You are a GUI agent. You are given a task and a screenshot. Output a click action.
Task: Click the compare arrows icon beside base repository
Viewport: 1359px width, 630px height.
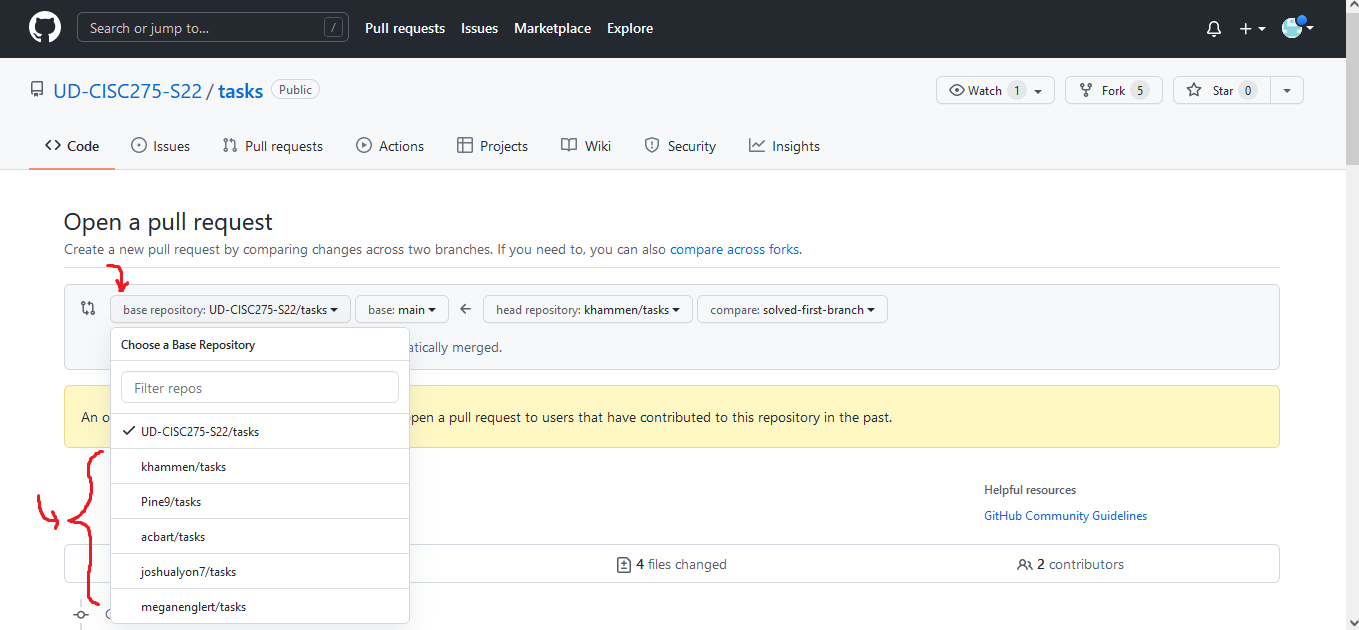coord(88,309)
